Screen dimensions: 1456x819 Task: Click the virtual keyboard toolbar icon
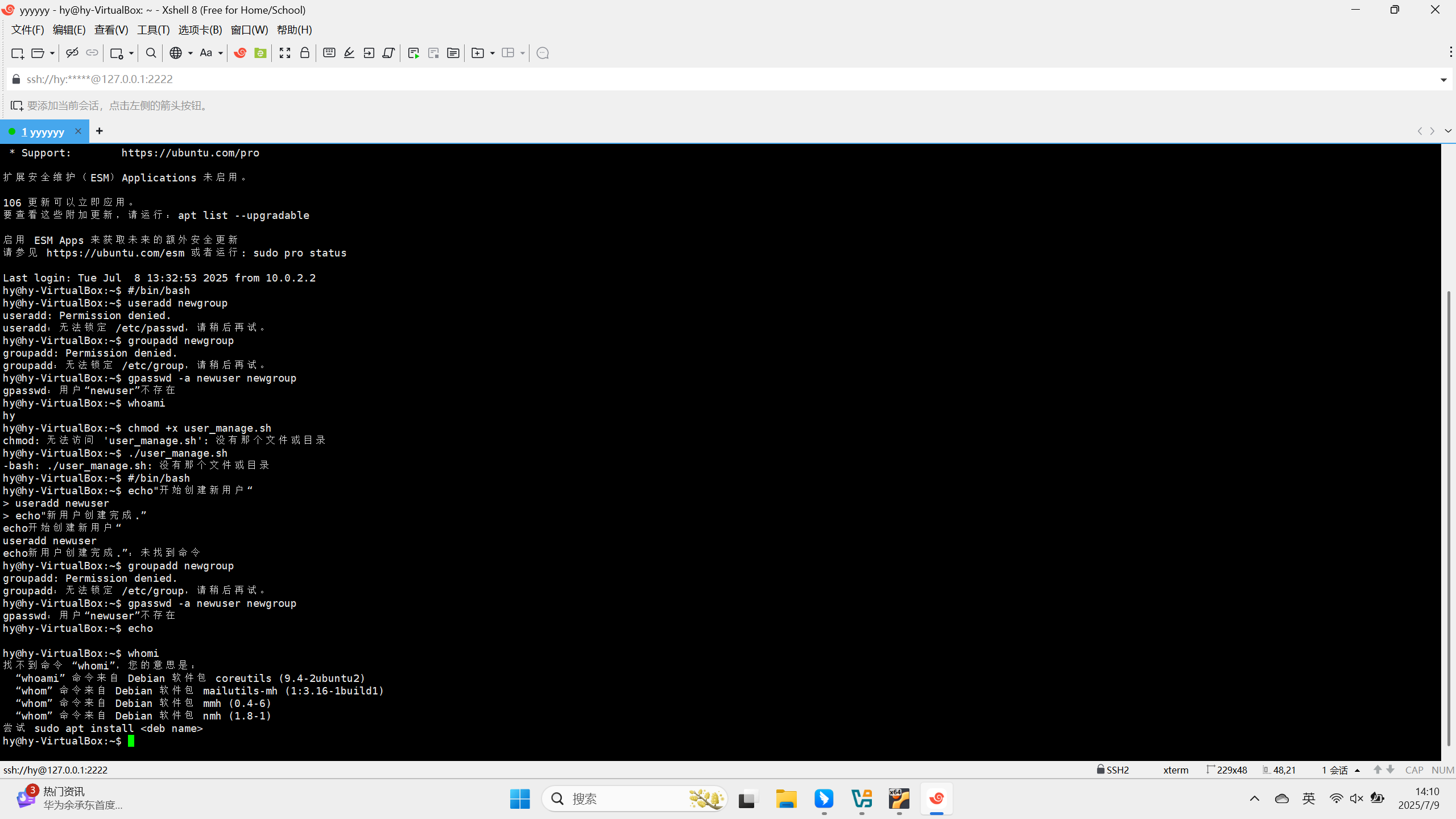[329, 53]
